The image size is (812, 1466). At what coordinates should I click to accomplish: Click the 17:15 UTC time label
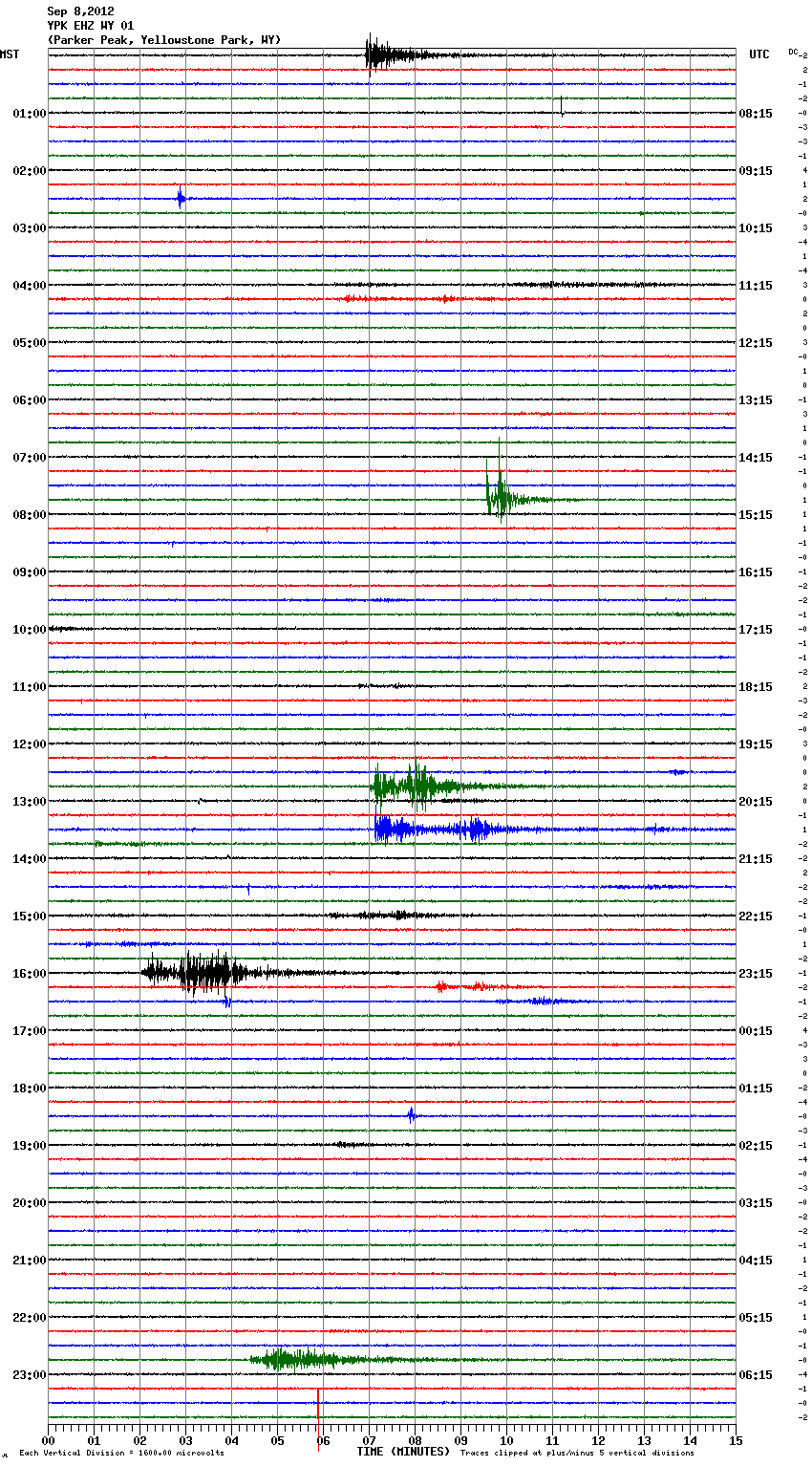(x=756, y=630)
